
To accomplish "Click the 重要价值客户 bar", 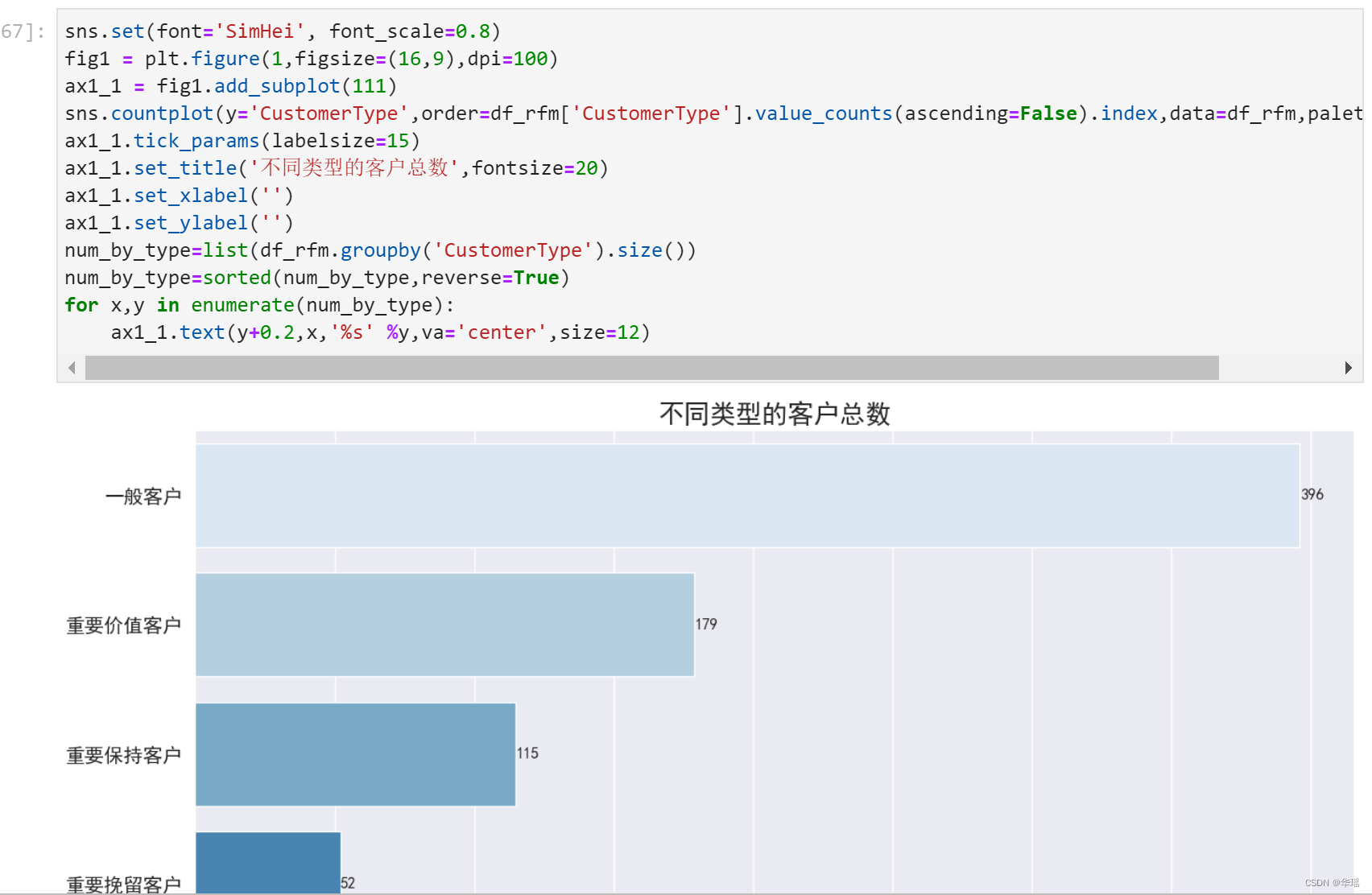I will pos(443,625).
